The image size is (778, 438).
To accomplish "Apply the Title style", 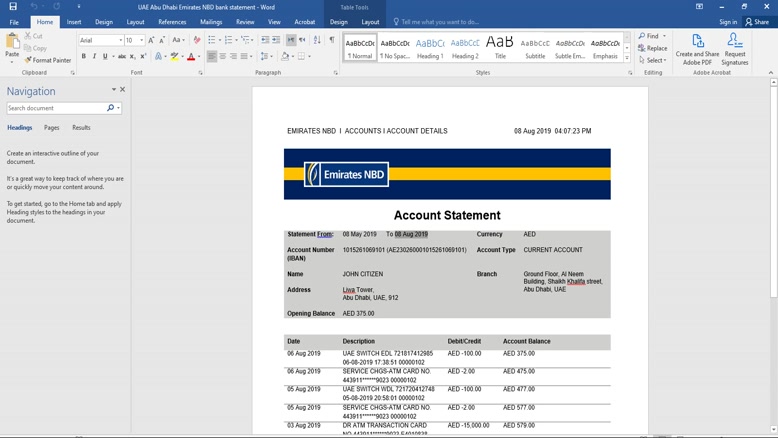I will [500, 48].
